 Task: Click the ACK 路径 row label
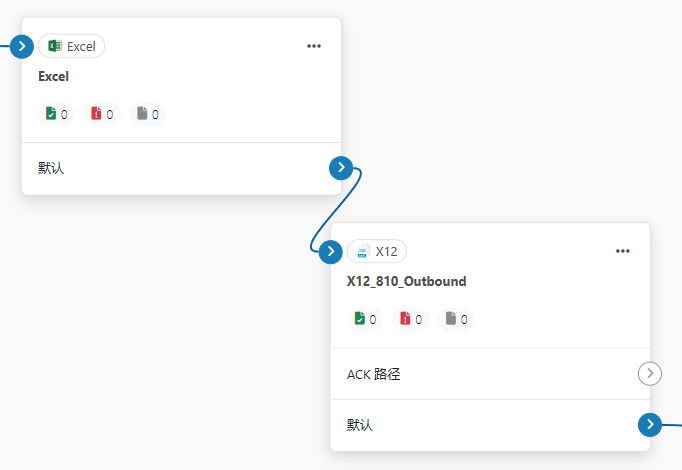(374, 374)
